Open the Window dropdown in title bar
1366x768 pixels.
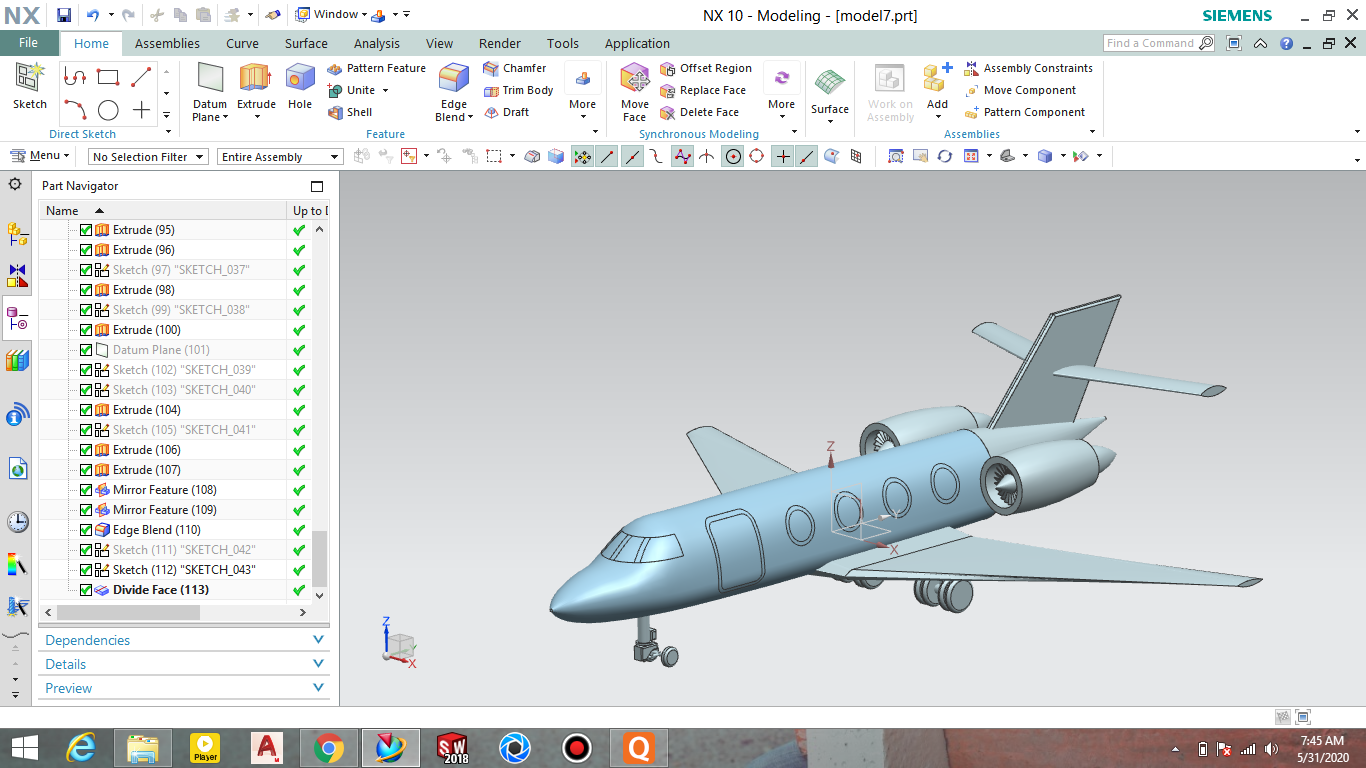pos(331,15)
